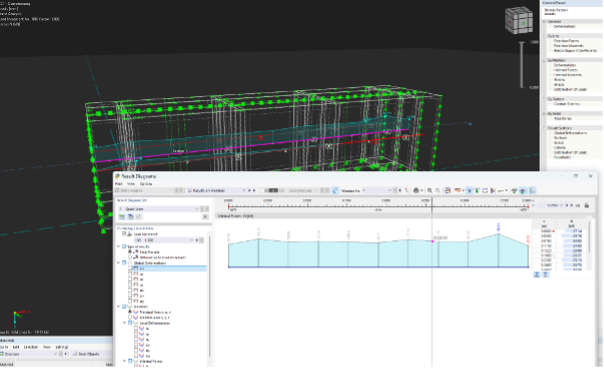Viewport: 604px width, 368px height.
Task: Open the Settings menu in Materials panel
Action: (62, 347)
